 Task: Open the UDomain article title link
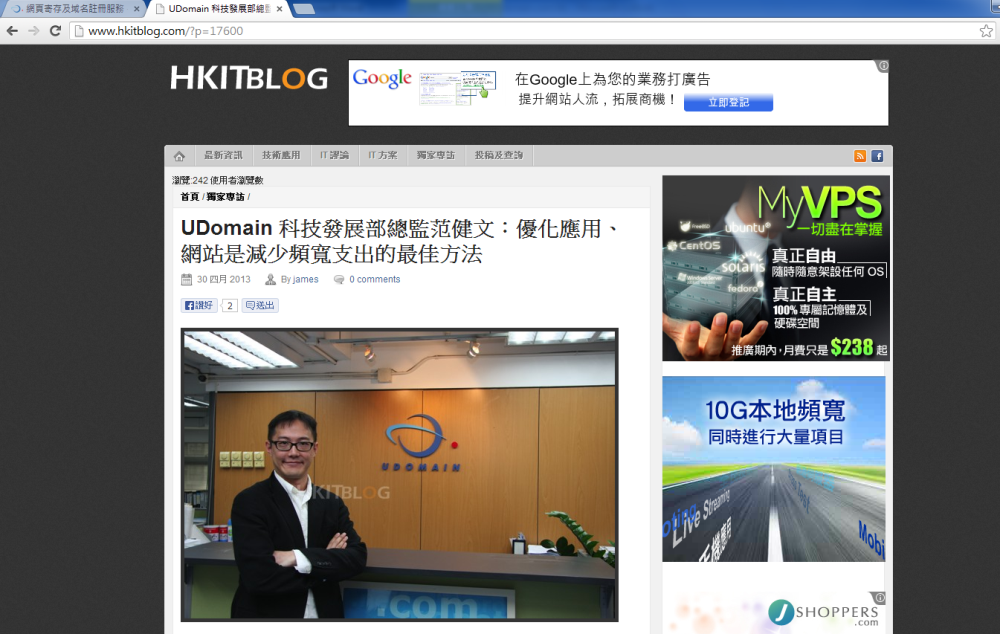(x=401, y=241)
